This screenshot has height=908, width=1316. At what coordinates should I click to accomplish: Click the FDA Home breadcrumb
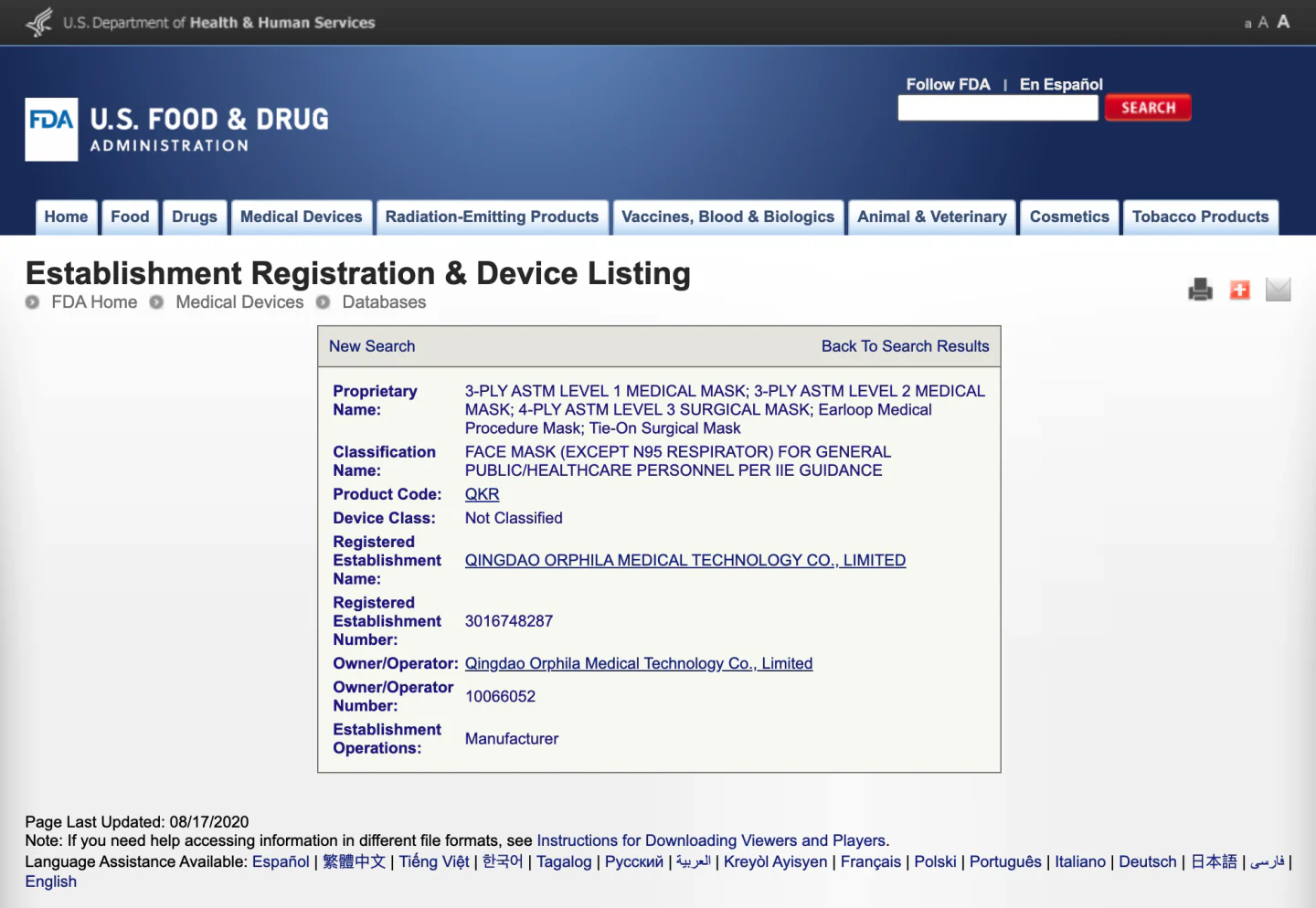(94, 302)
